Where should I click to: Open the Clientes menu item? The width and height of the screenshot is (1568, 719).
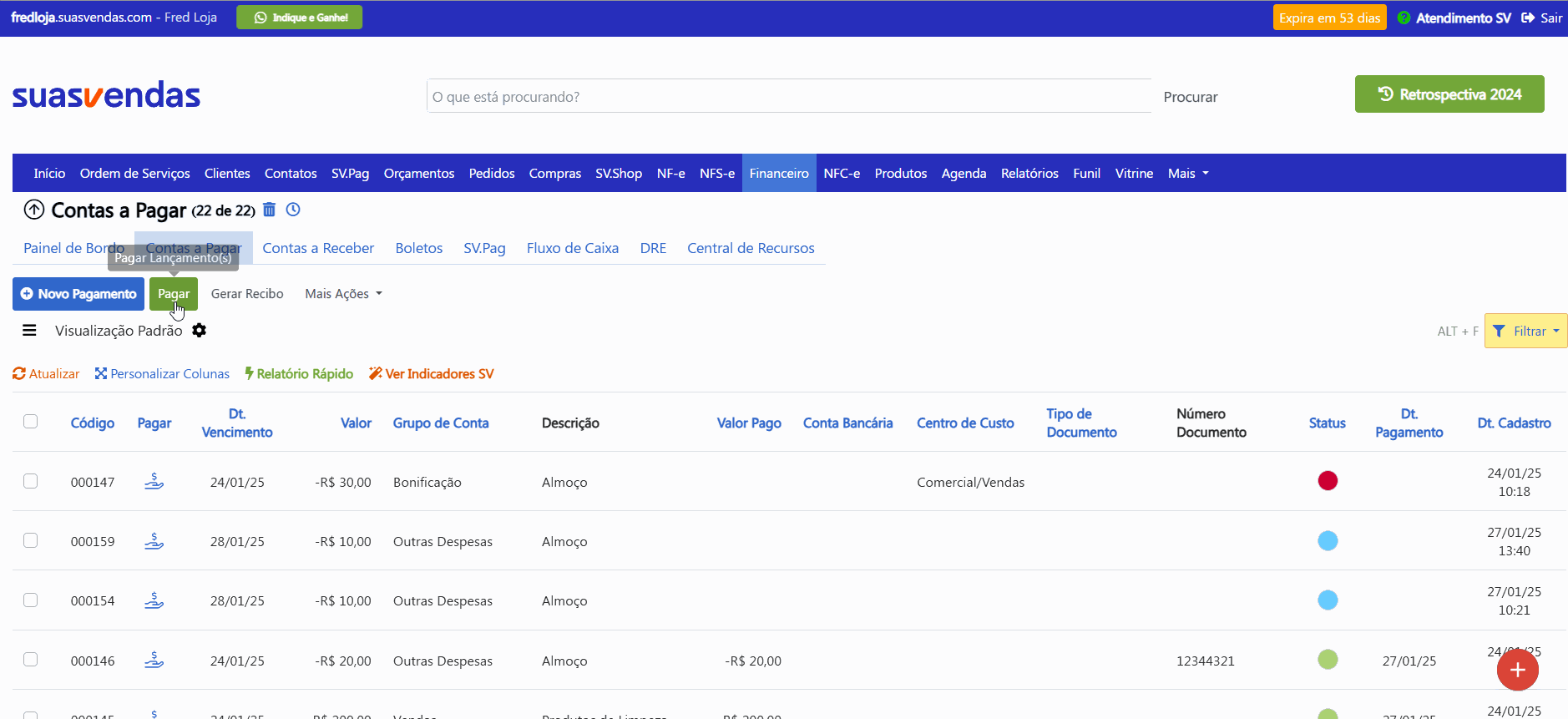pyautogui.click(x=227, y=174)
